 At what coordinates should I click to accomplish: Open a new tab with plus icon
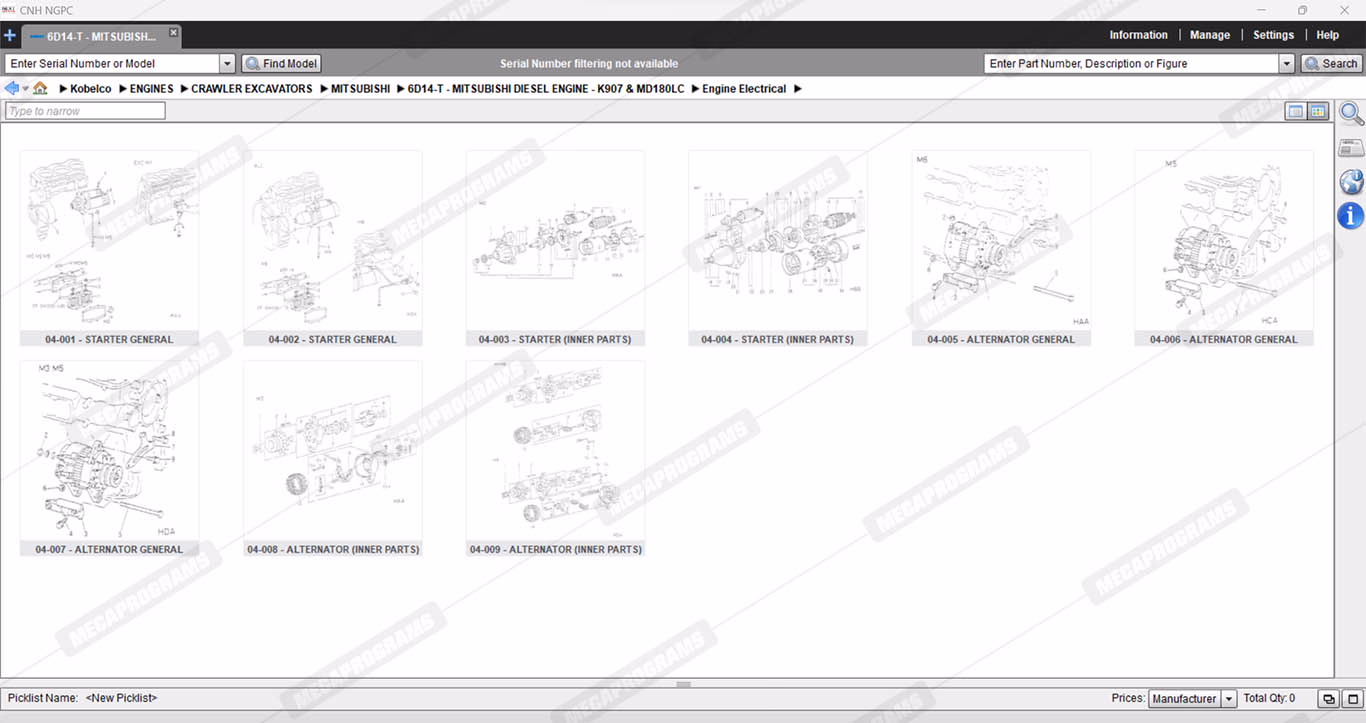click(10, 35)
